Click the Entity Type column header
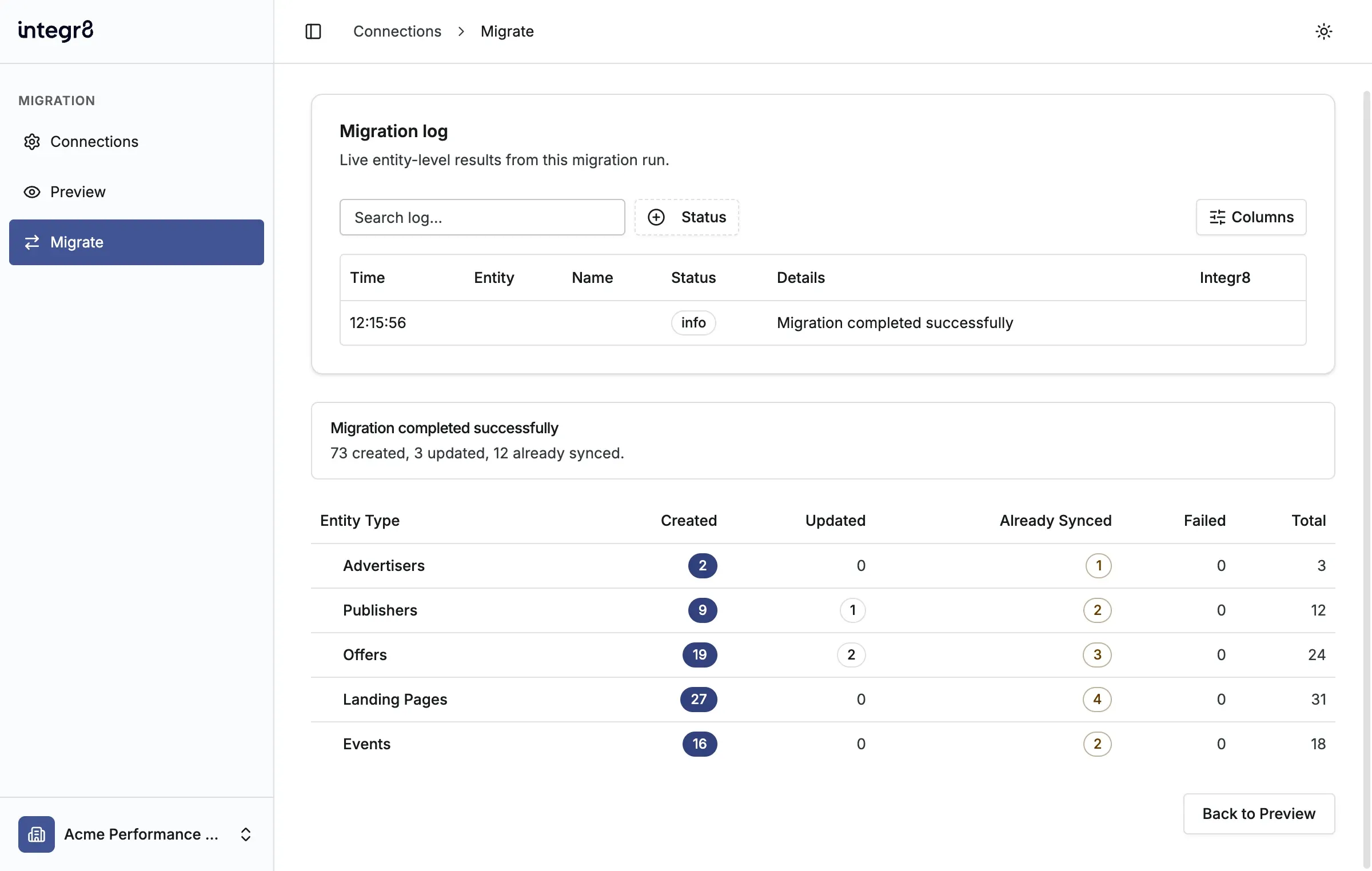The image size is (1372, 871). pos(360,521)
